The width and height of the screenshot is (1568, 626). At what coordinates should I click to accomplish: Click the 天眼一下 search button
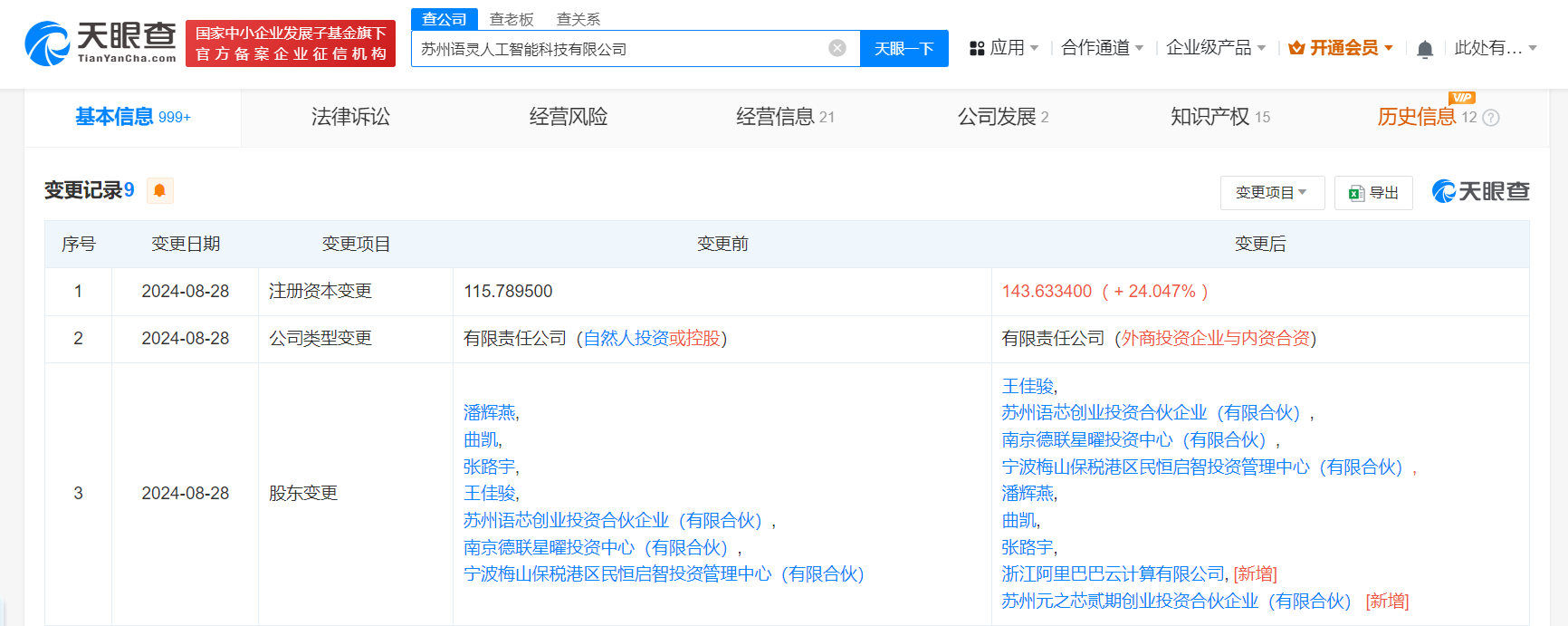click(x=904, y=49)
